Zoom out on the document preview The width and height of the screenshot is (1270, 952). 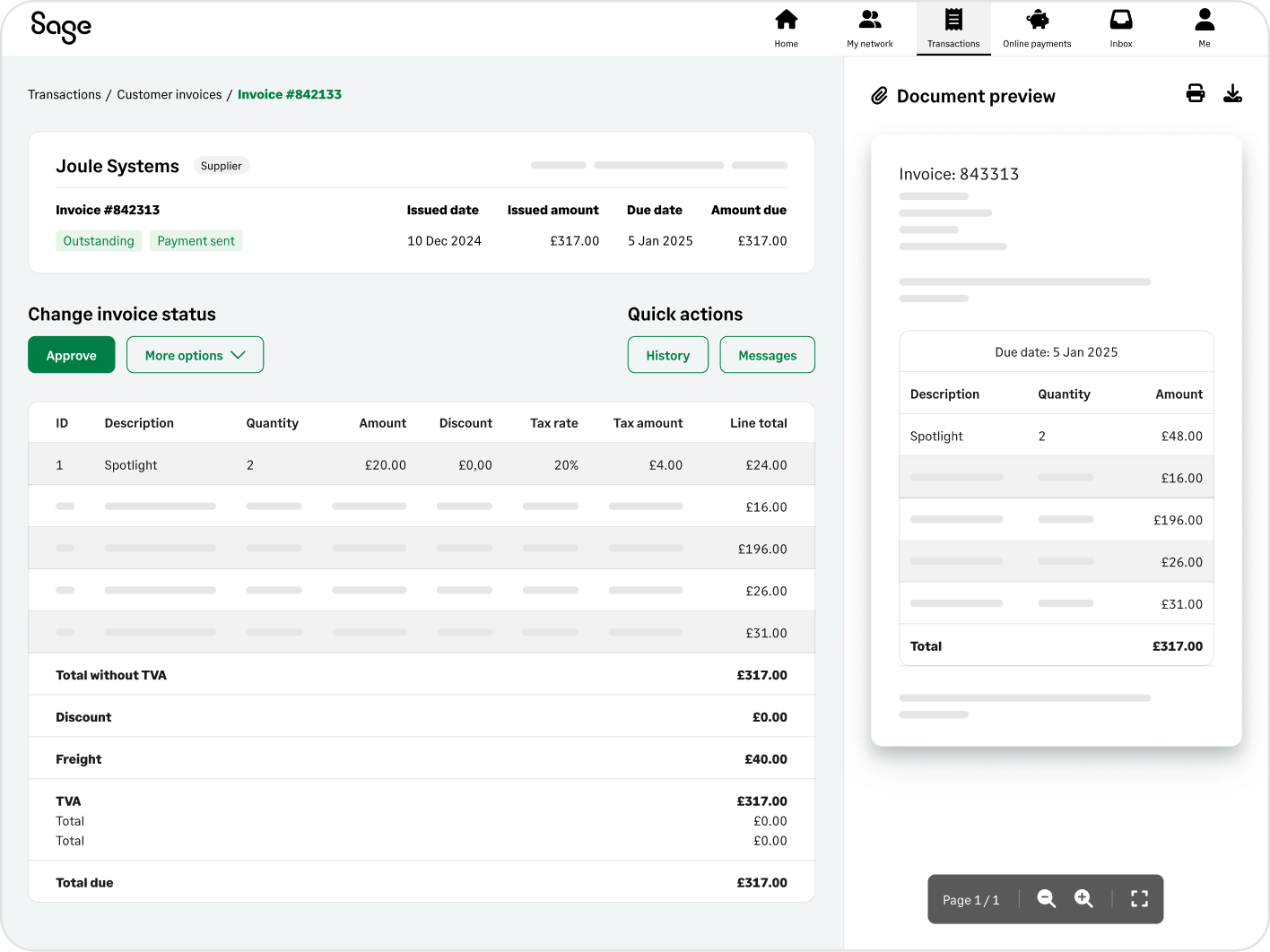tap(1046, 898)
